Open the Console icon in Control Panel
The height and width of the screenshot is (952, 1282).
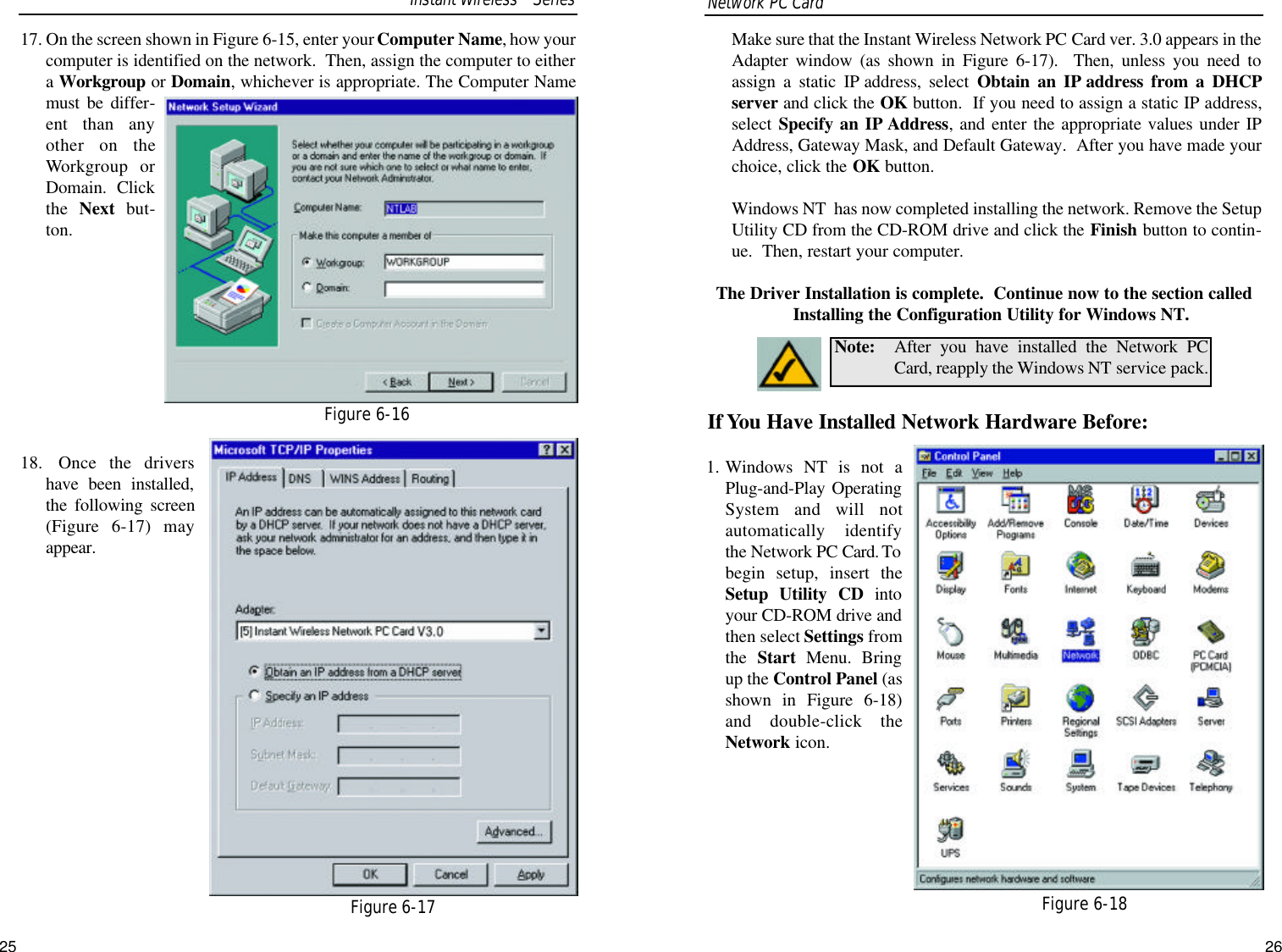1080,507
